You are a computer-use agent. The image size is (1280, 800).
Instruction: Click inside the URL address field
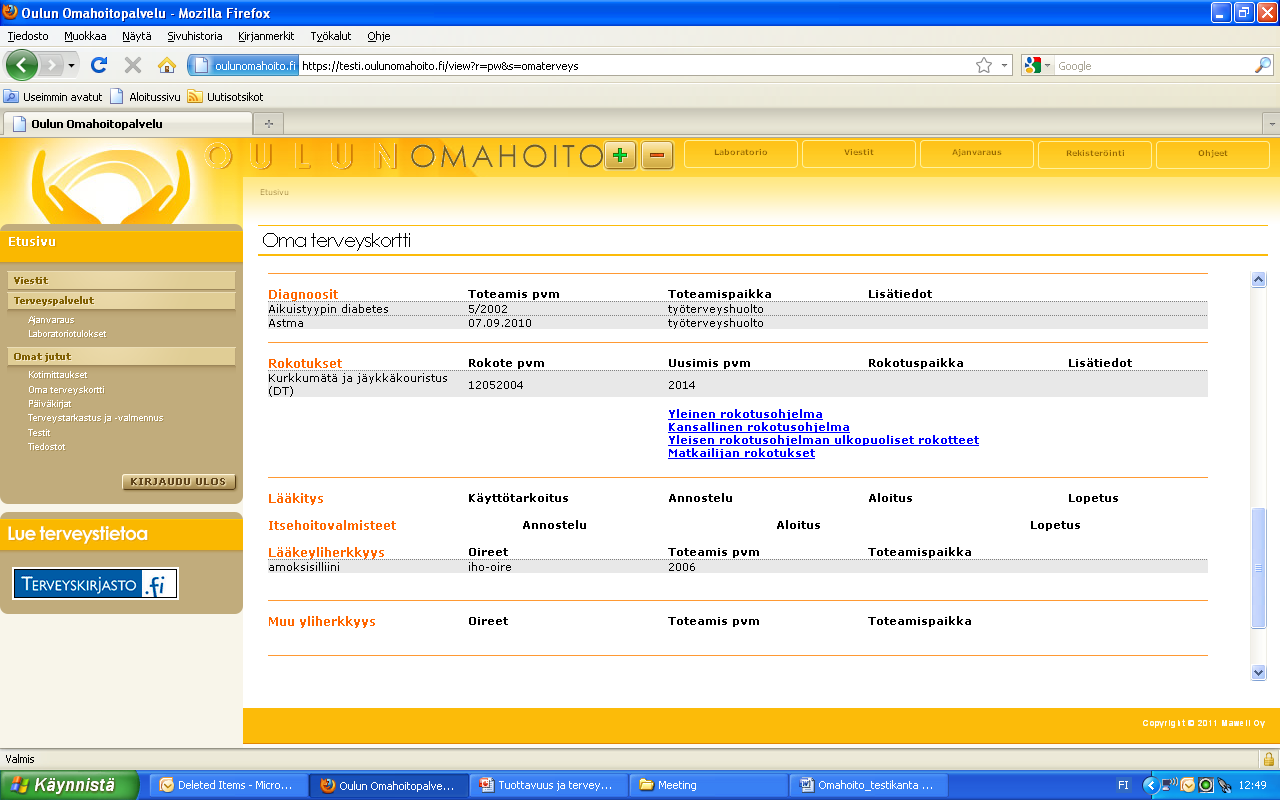[x=635, y=65]
